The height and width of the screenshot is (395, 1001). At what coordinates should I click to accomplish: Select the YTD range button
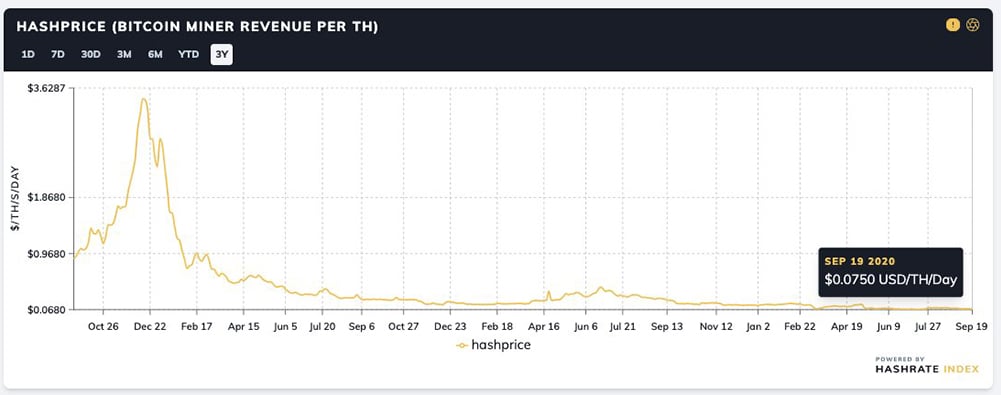point(189,54)
